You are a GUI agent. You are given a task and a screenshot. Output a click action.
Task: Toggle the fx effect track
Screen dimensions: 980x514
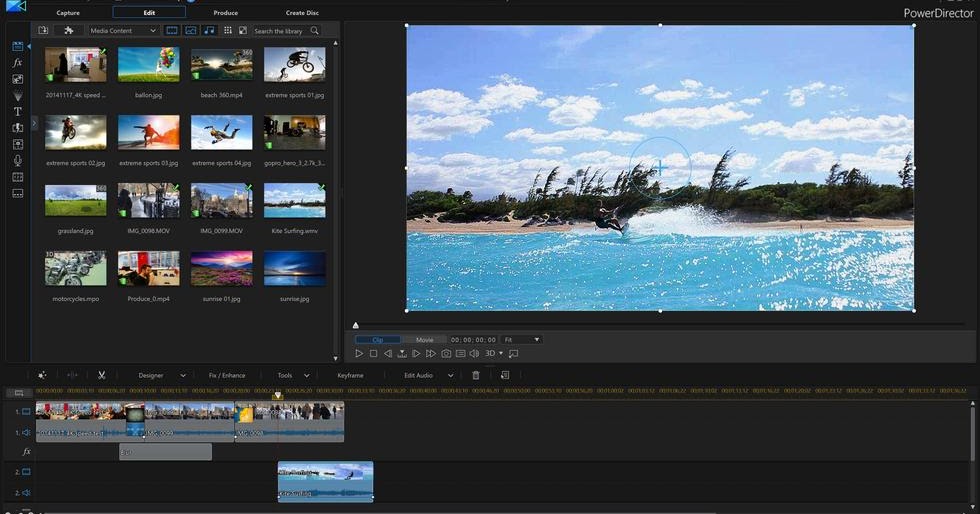[x=26, y=451]
